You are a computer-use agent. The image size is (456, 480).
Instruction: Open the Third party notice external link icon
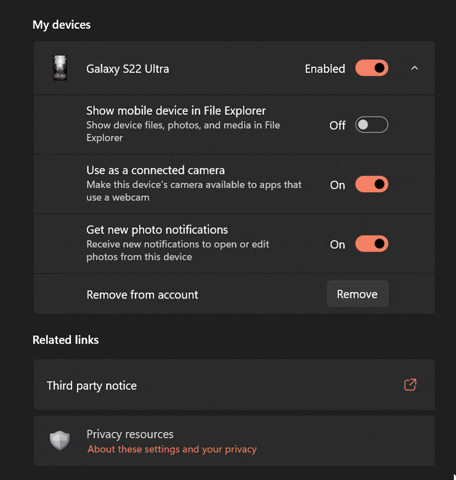(410, 385)
